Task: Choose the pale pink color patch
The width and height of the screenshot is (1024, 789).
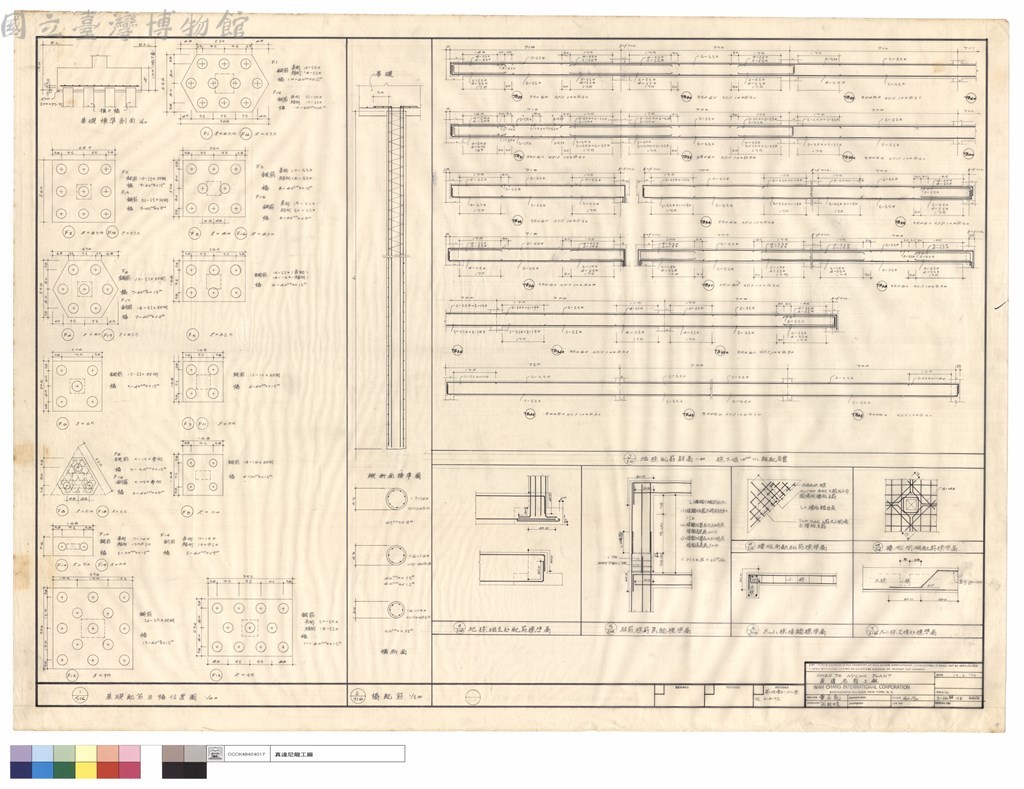Action: 129,754
